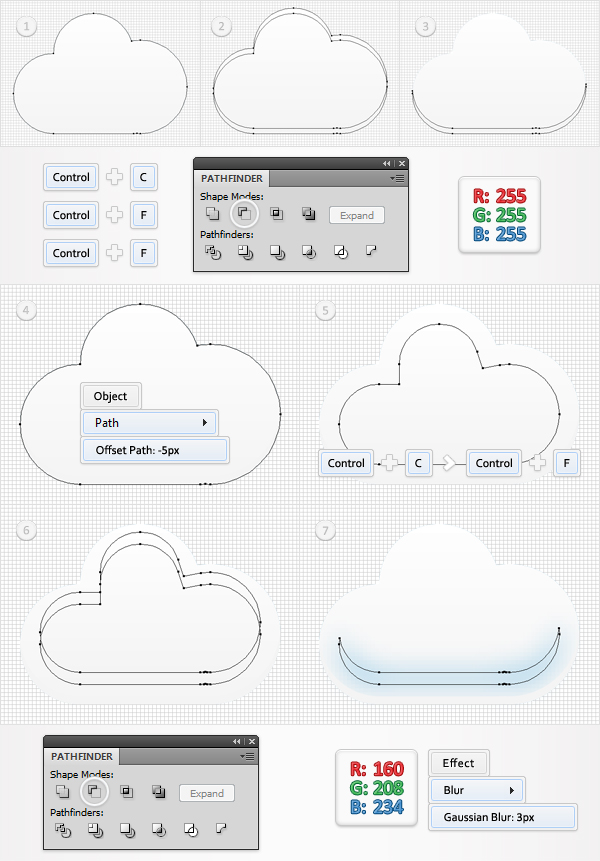
Task: Click Divide icon in upper Pathfinder panel
Action: (212, 252)
